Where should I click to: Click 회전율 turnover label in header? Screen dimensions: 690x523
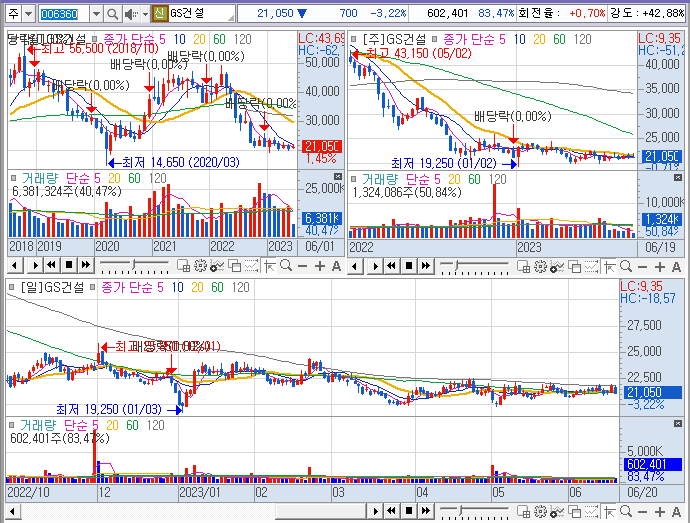point(539,13)
